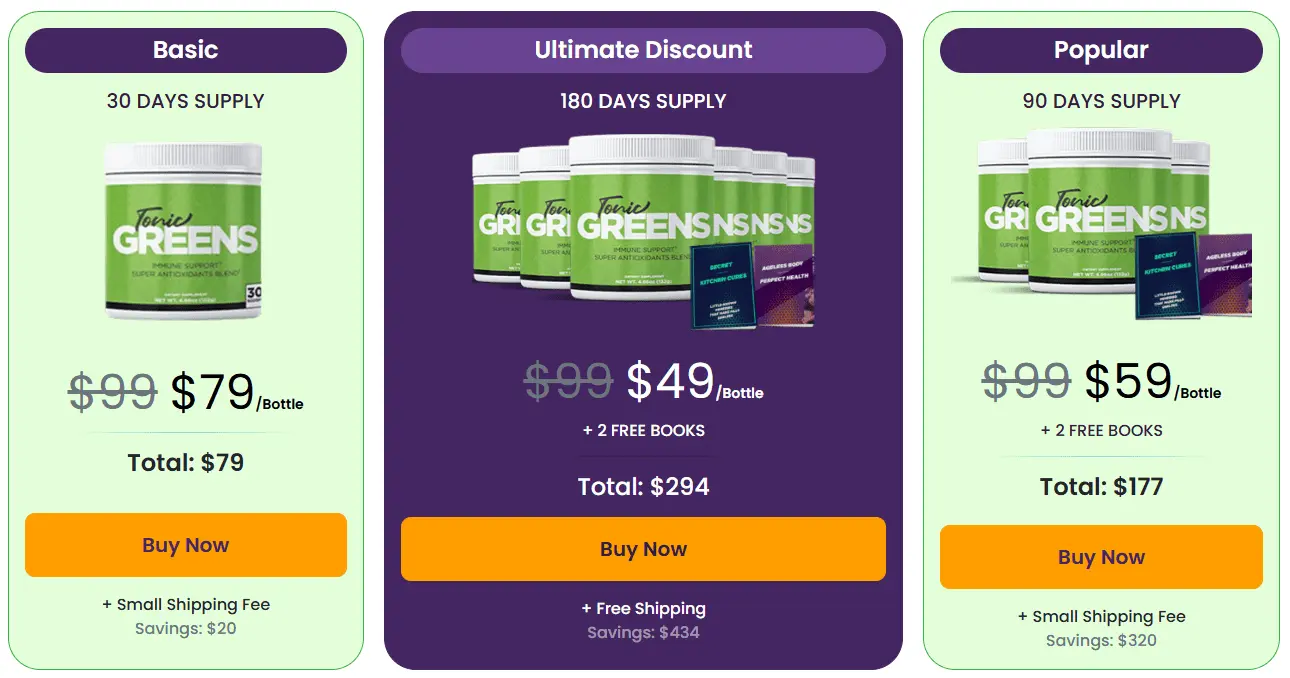Select the Popular plan header
This screenshot has width=1290, height=678.
[x=1100, y=50]
